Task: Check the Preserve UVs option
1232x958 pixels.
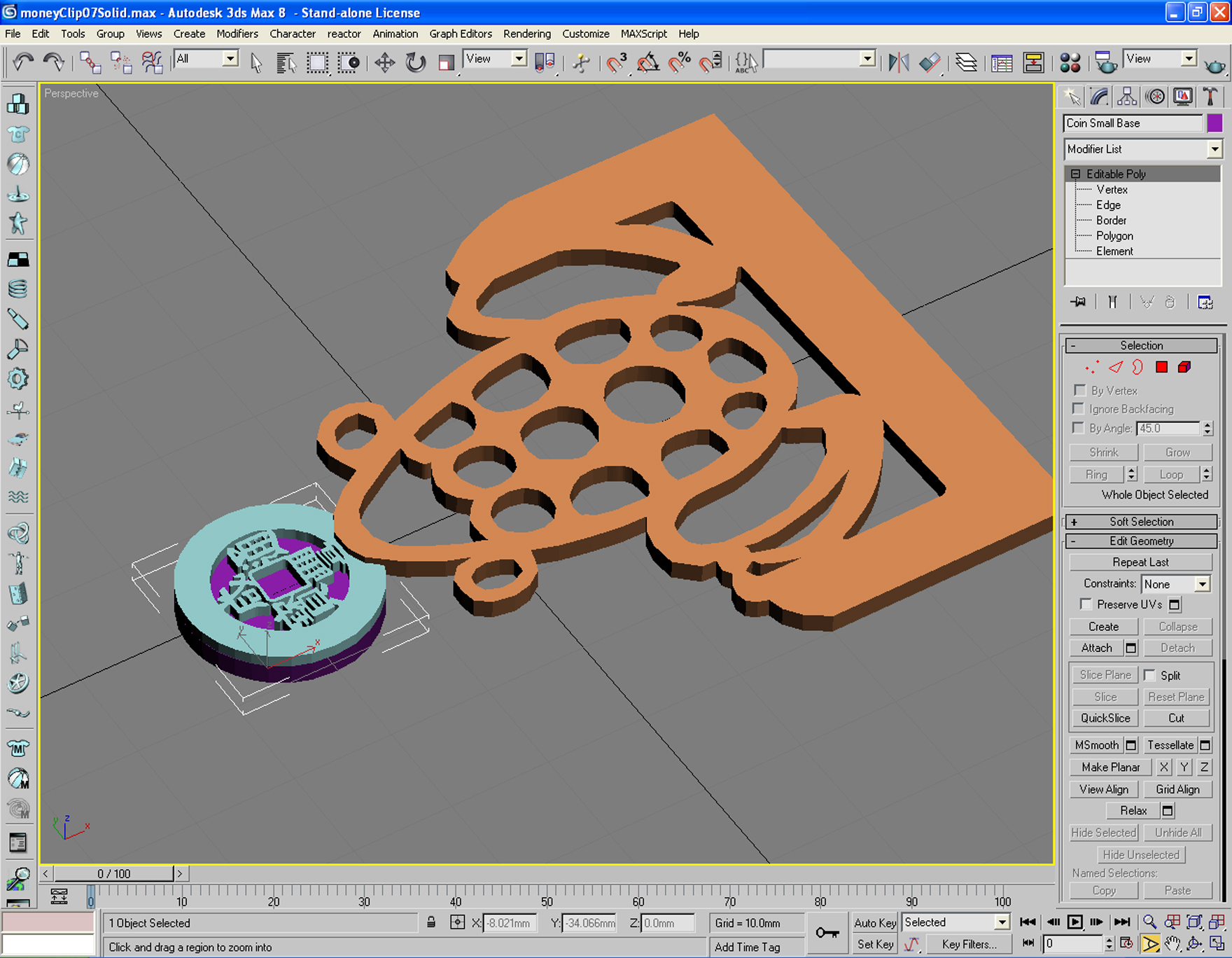Action: (x=1086, y=604)
